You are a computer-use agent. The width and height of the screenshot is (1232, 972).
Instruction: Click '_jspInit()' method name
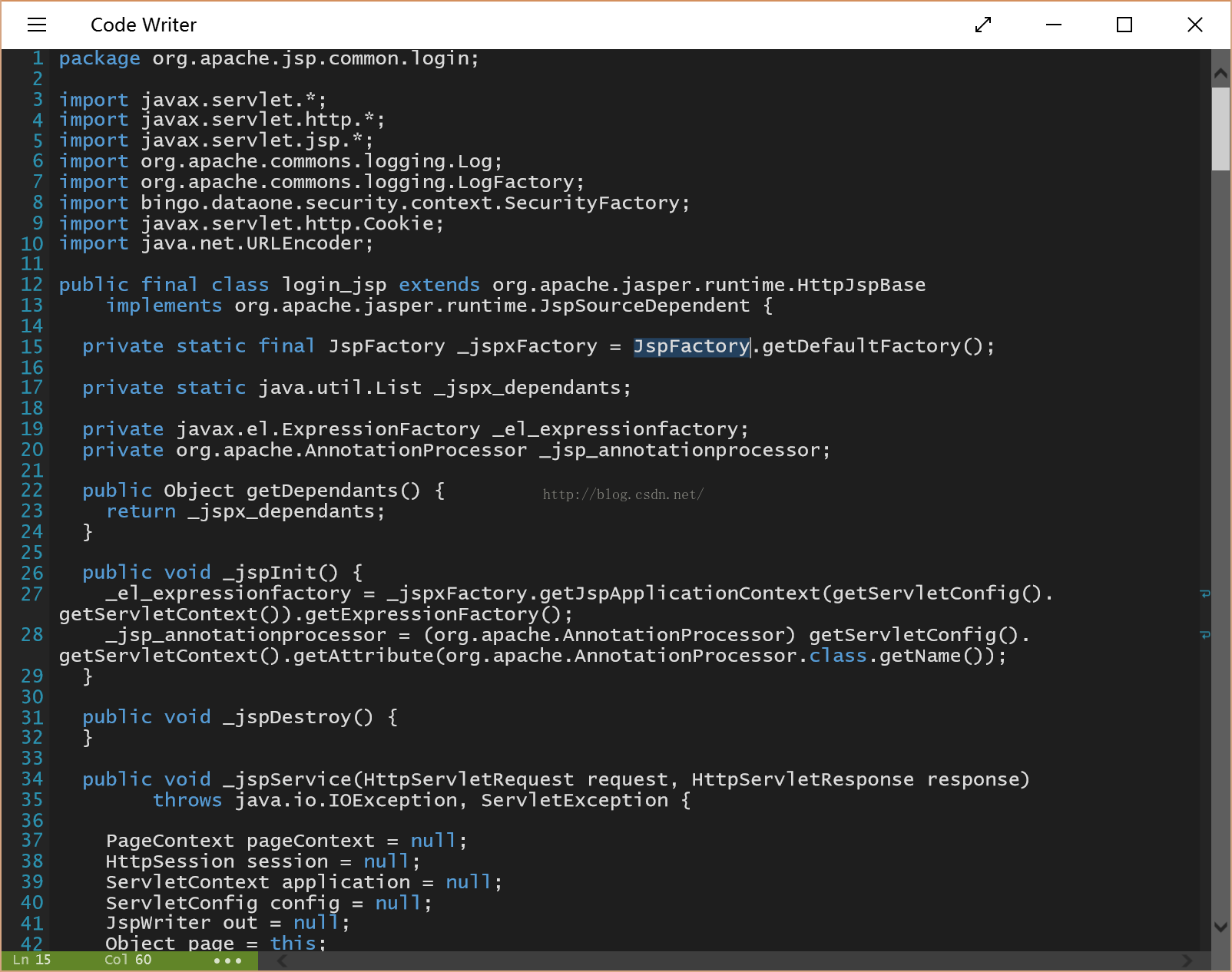click(280, 574)
